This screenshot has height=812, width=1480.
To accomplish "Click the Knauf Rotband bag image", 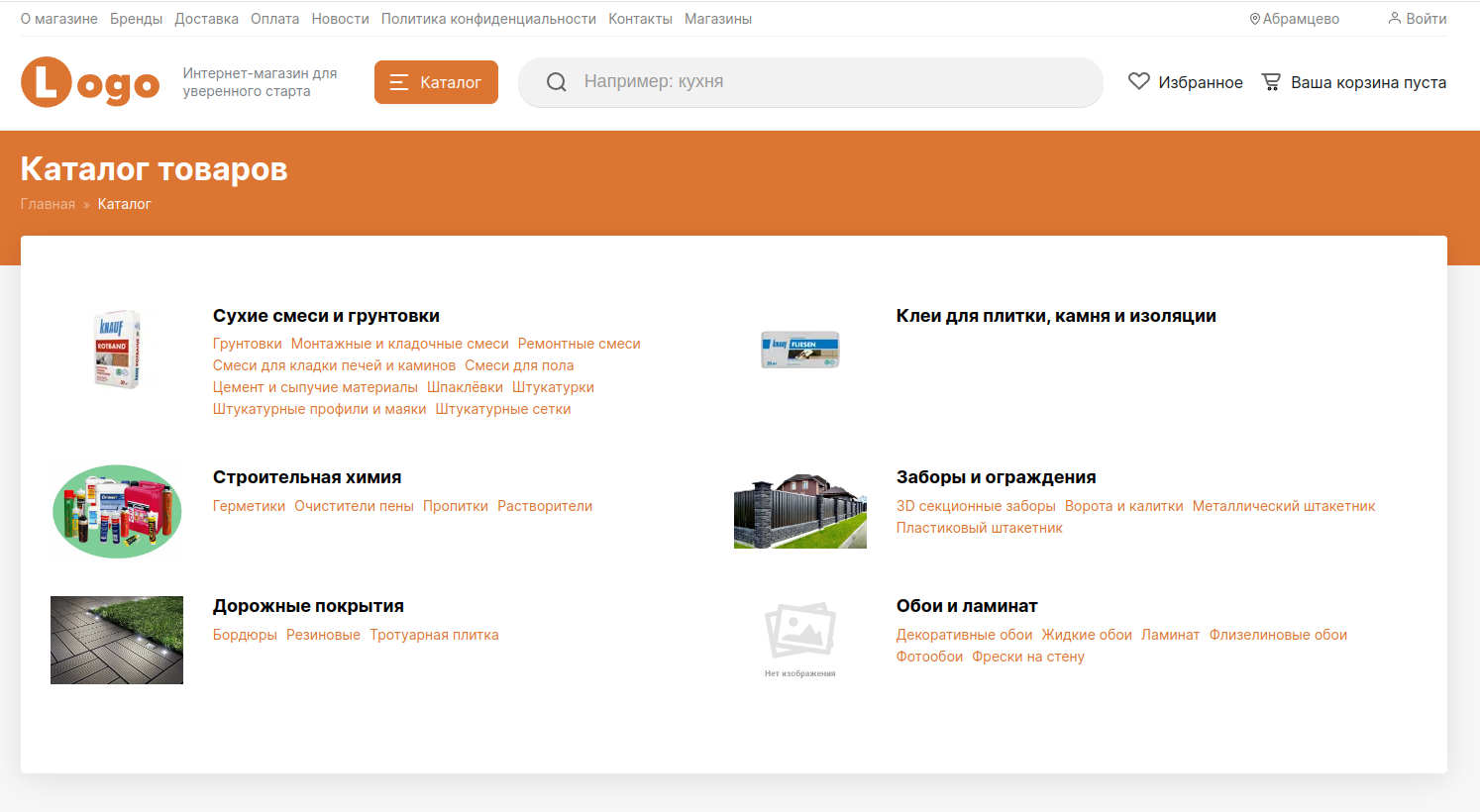I will tap(117, 350).
